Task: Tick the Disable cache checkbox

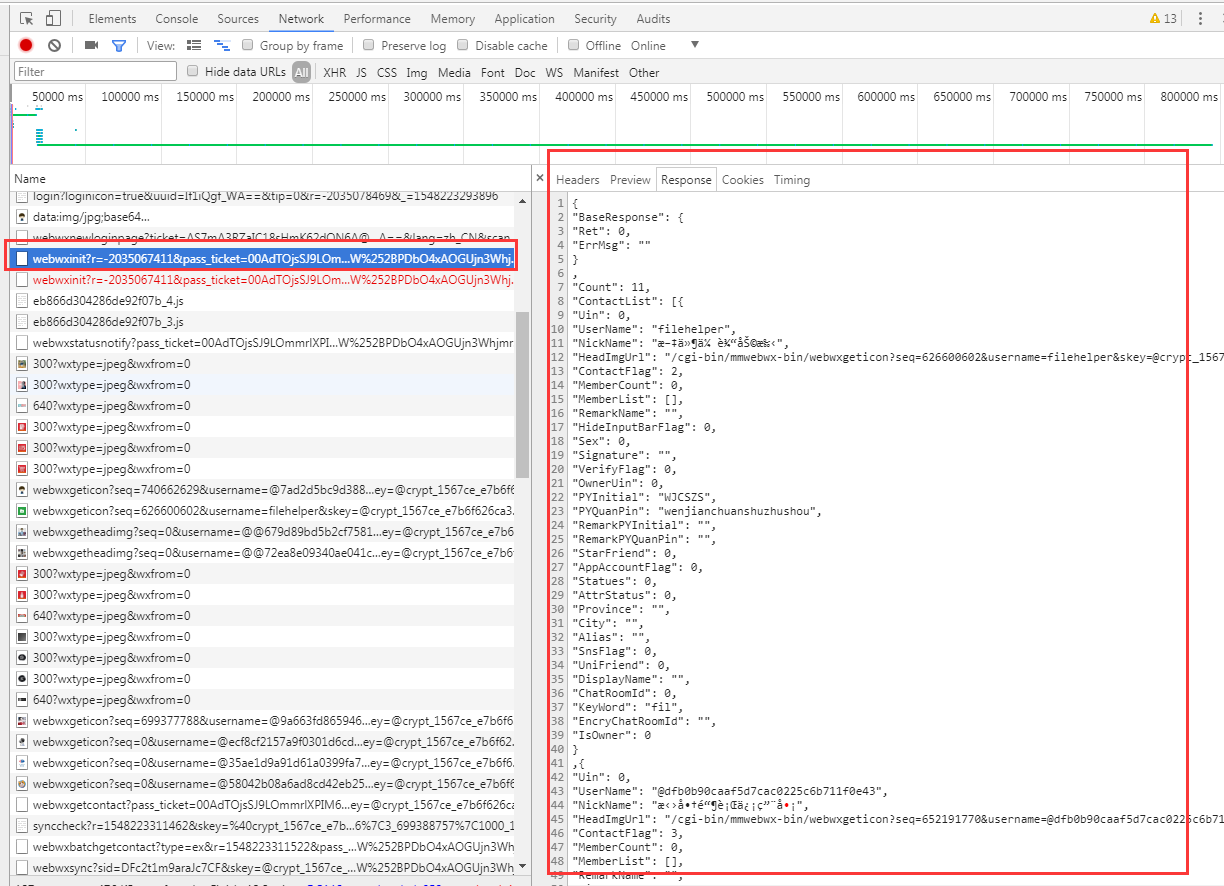Action: 463,45
